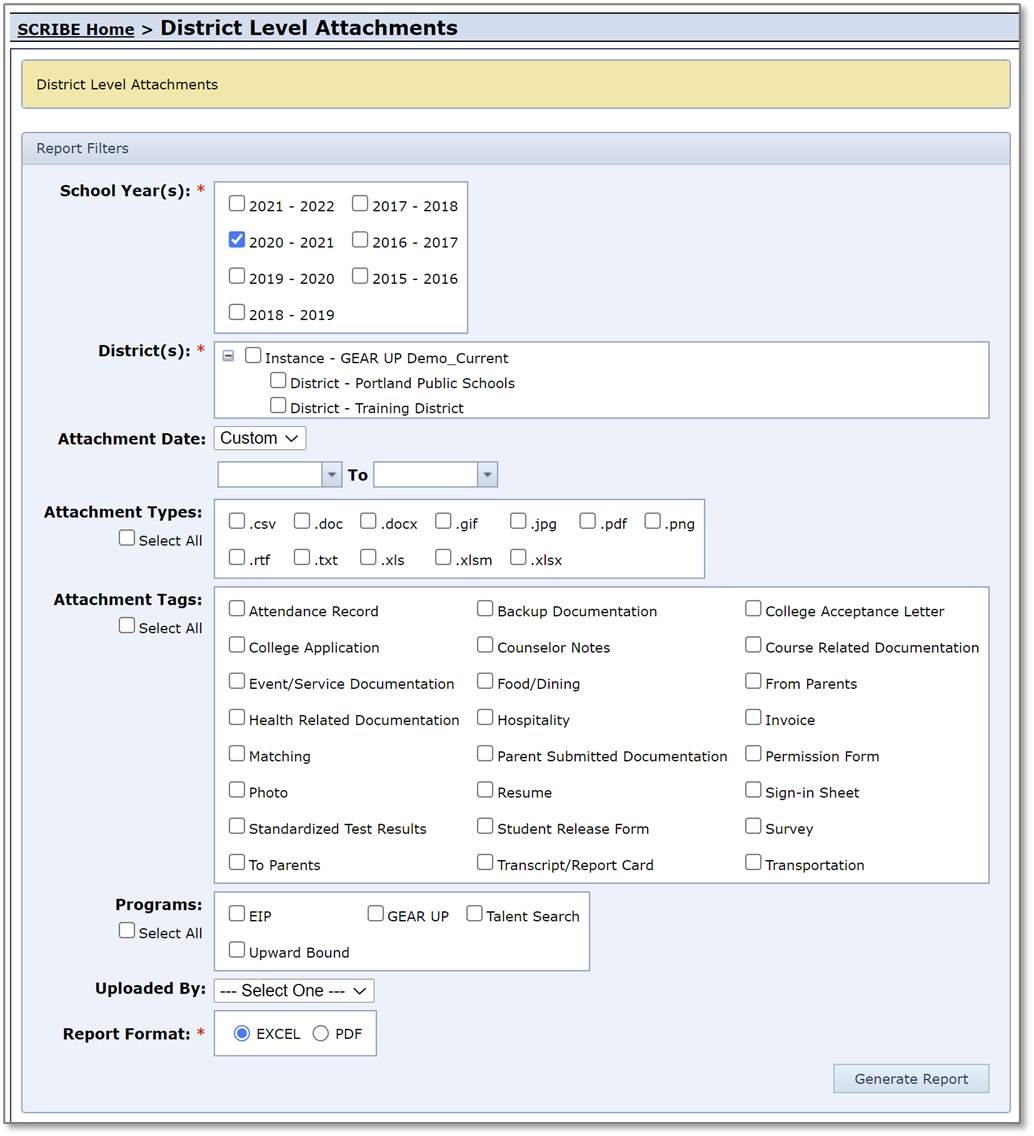Check the .png attachment type
The image size is (1034, 1136).
point(653,521)
